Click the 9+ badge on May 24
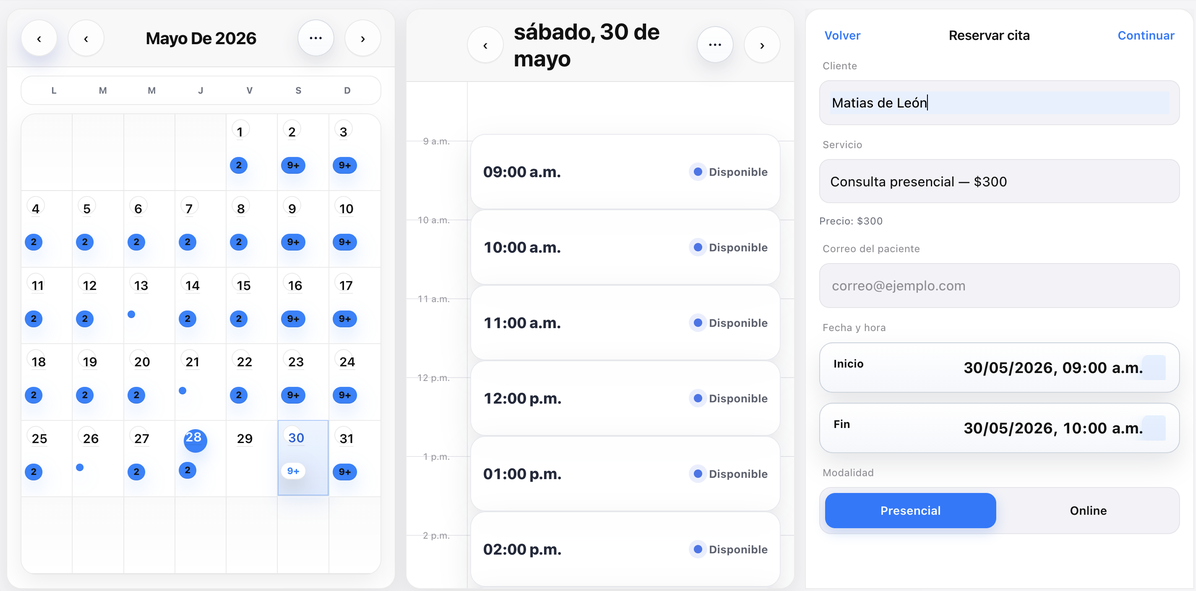 345,395
